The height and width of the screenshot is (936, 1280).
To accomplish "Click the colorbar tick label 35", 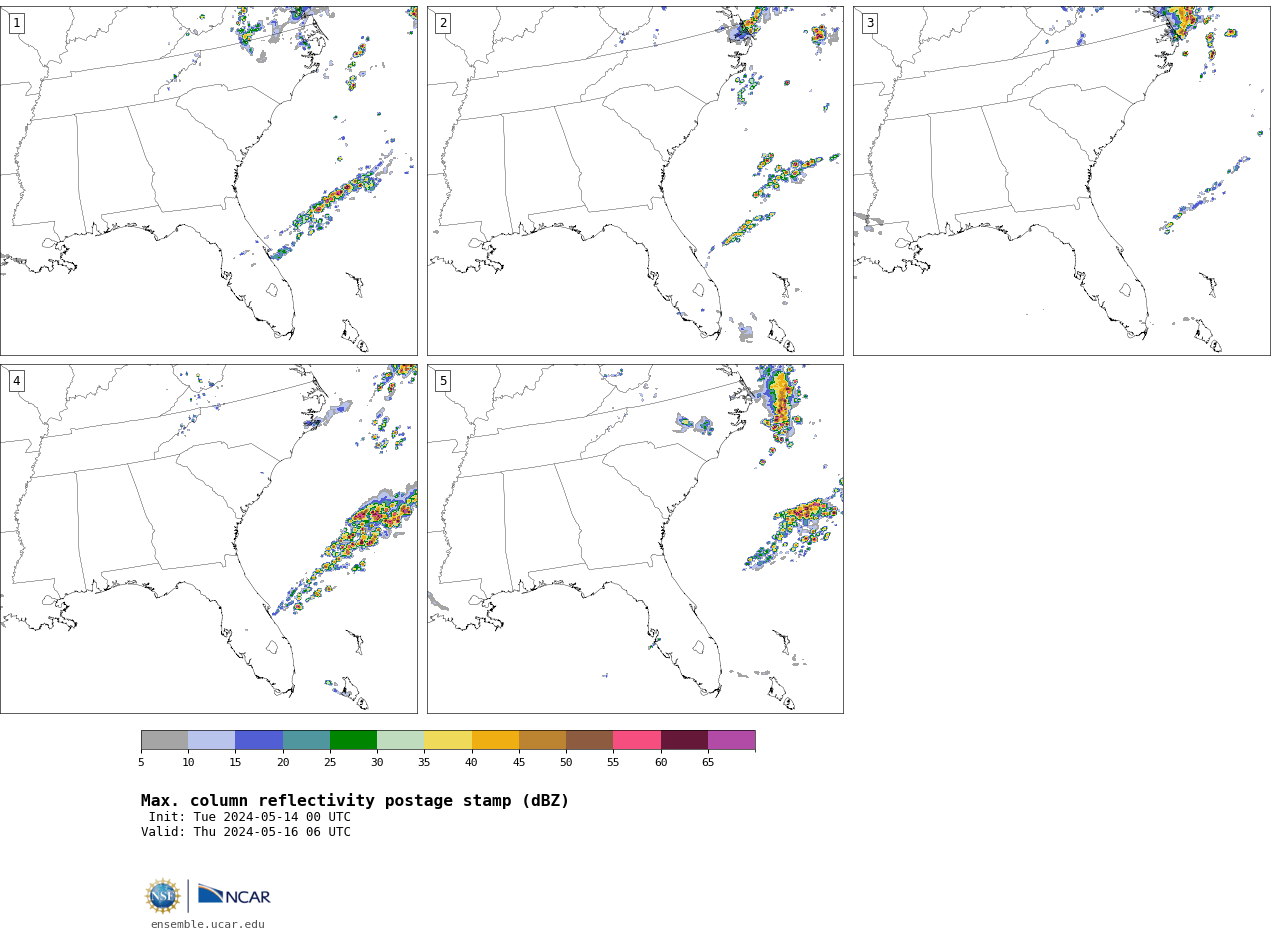I will 424,762.
